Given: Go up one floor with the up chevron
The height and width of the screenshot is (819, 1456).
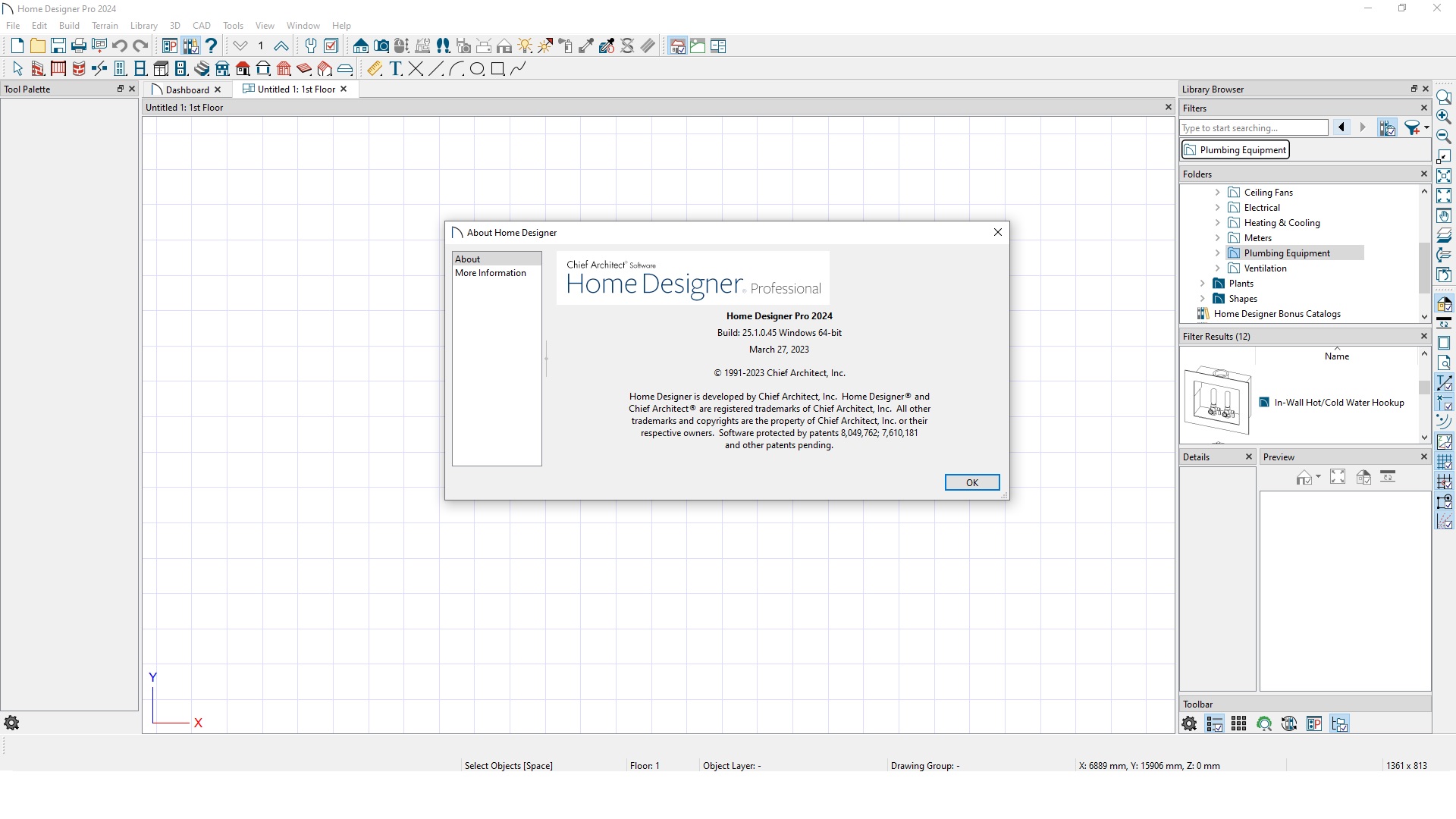Looking at the screenshot, I should [x=281, y=46].
